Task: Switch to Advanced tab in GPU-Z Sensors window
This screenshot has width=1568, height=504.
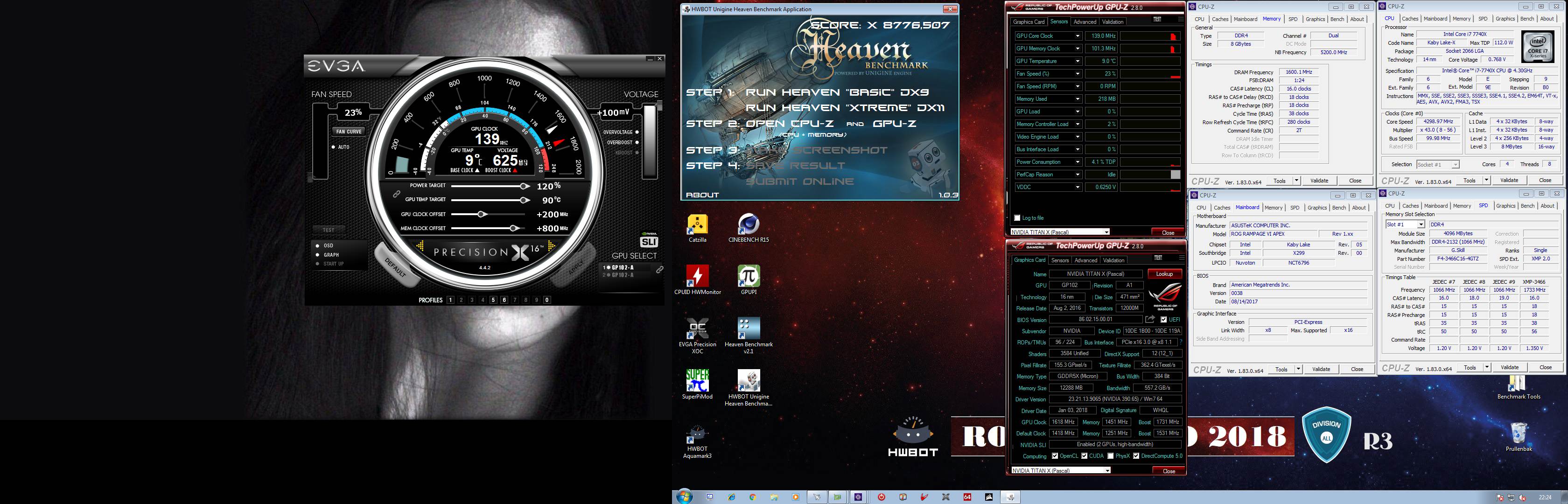Action: tap(1085, 22)
